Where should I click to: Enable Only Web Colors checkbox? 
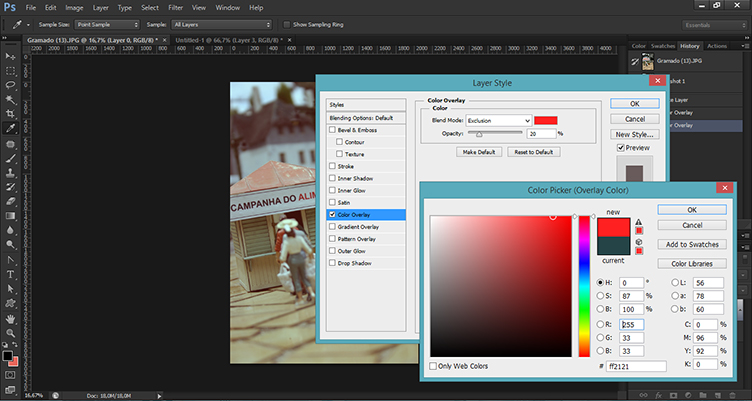(x=434, y=366)
